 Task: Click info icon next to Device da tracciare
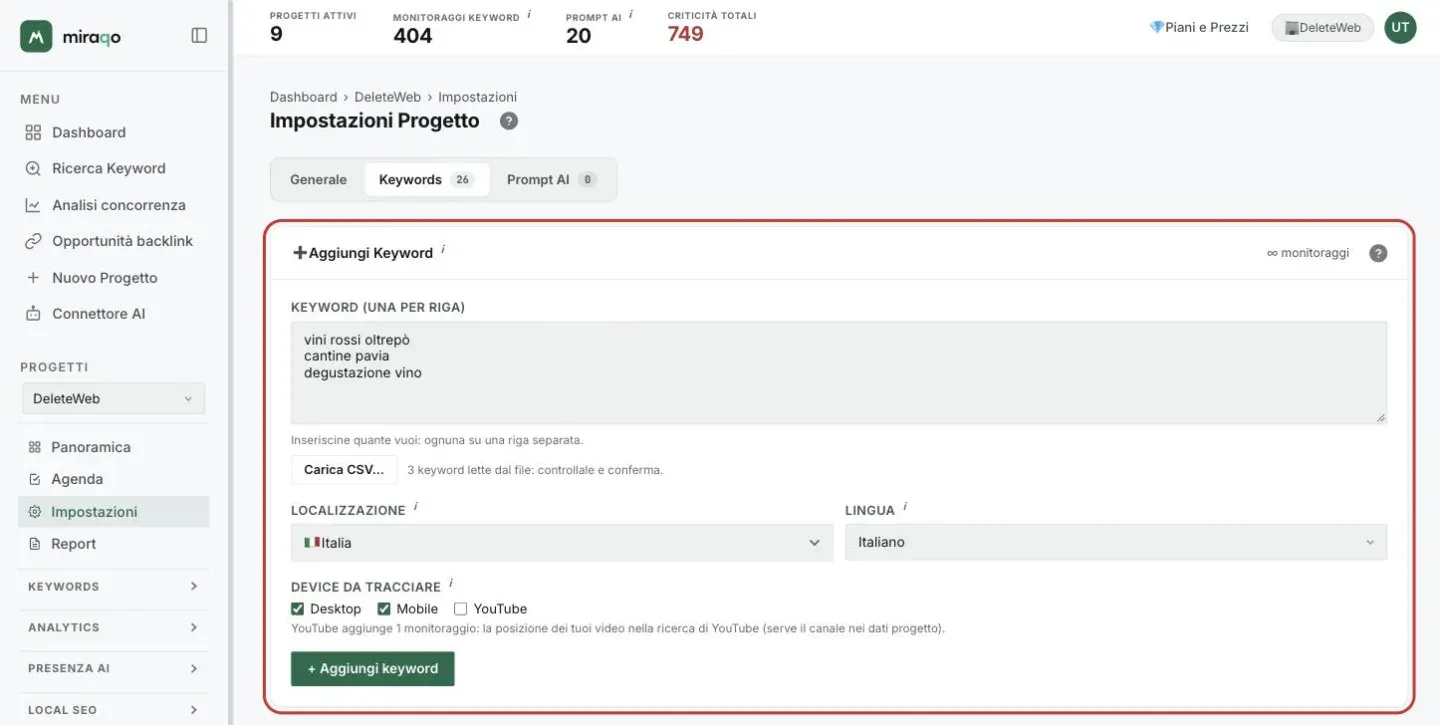pyautogui.click(x=451, y=583)
